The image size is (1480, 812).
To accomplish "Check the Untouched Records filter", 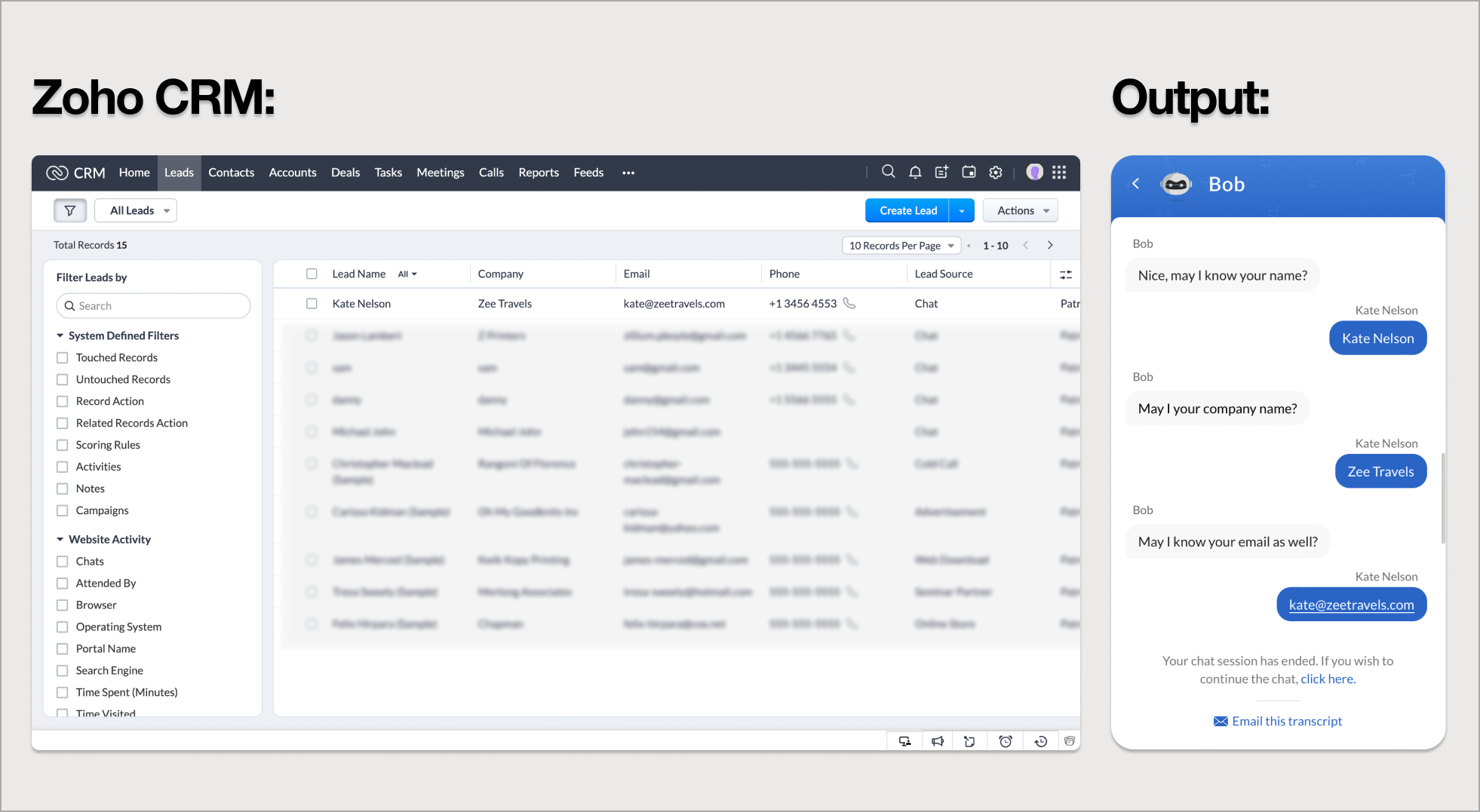I will tap(63, 379).
